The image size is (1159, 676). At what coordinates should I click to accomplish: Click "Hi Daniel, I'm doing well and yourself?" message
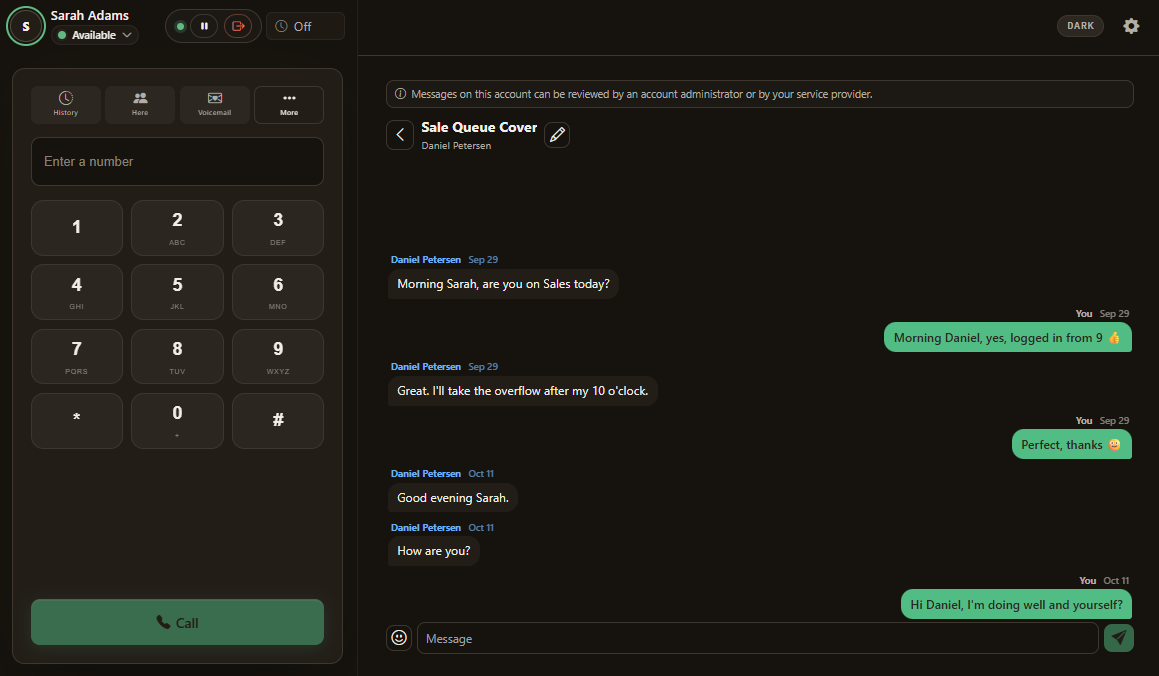[x=1016, y=604]
